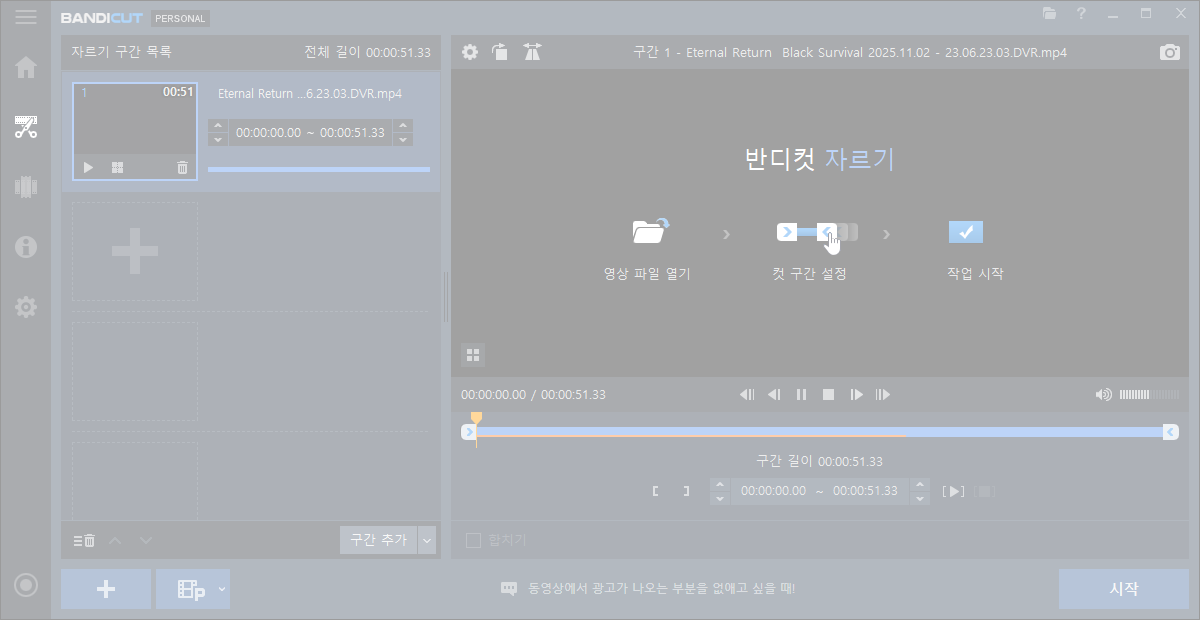Select the Eternal Return segment thumbnail
Image resolution: width=1200 pixels, height=620 pixels.
click(135, 130)
